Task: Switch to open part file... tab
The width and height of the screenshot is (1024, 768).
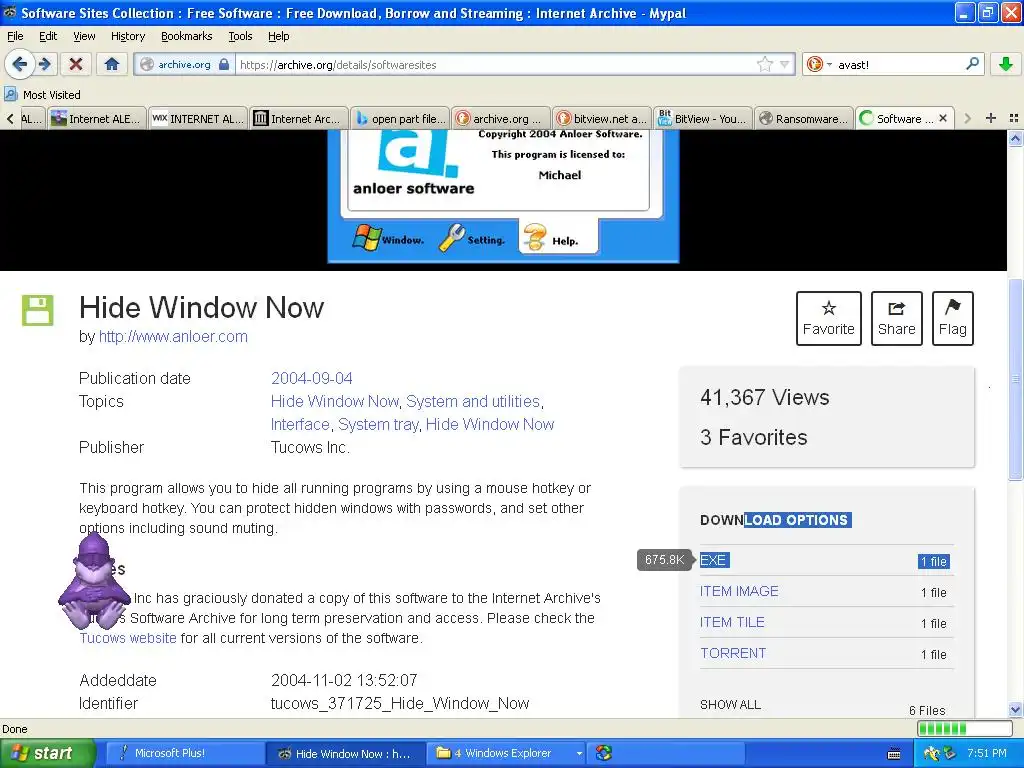Action: 400,118
